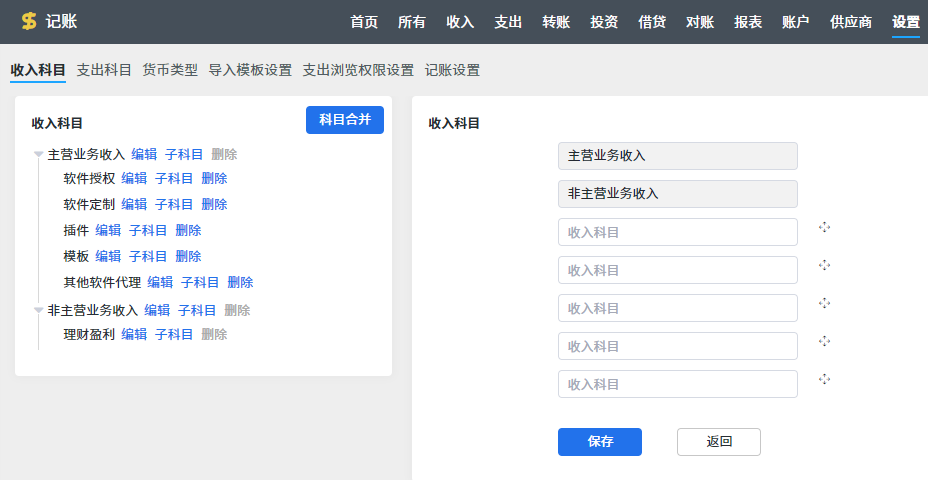This screenshot has height=480, width=928.
Task: Switch to the 支出科目 tab
Action: tap(104, 70)
